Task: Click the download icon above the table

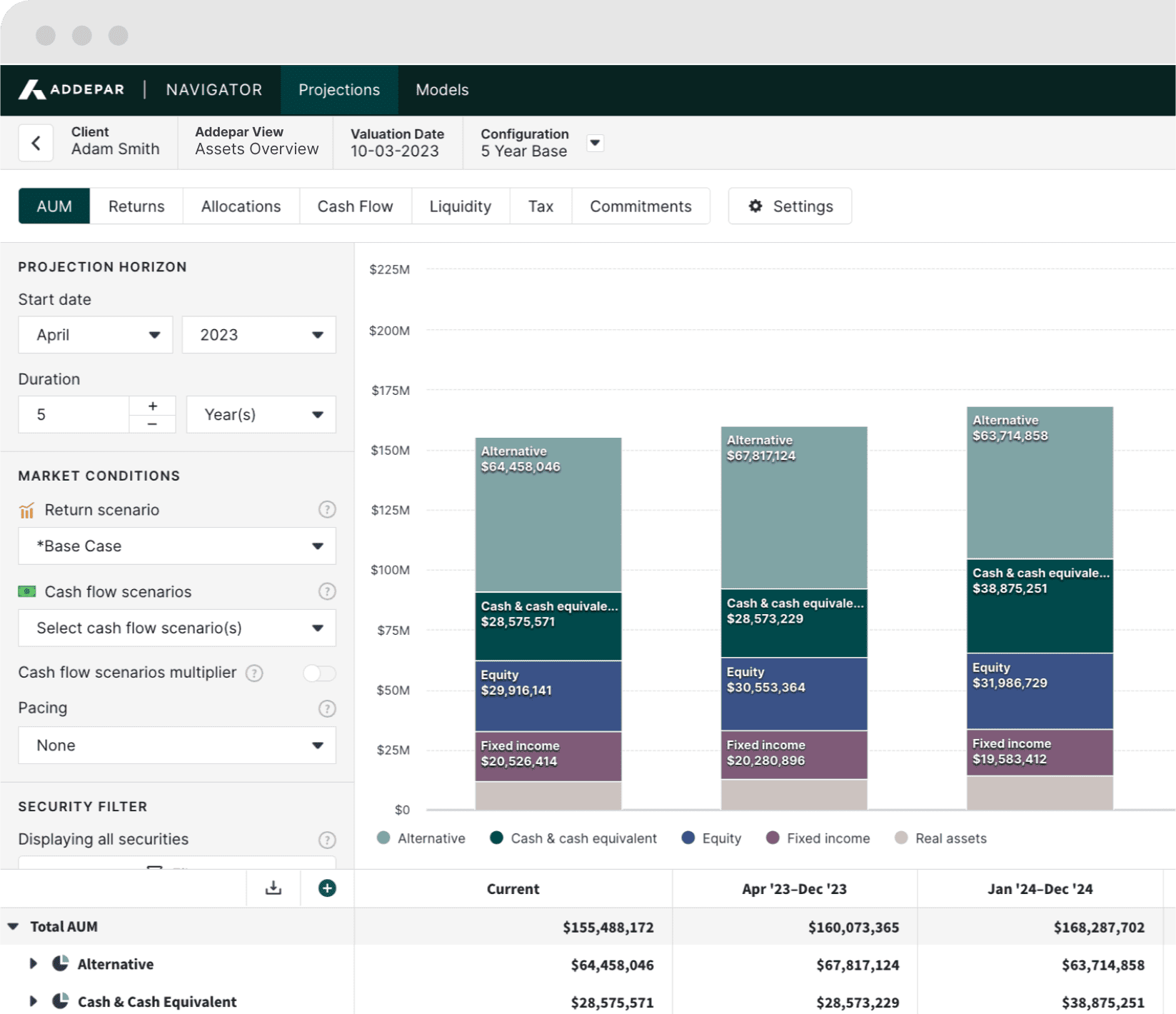Action: coord(273,888)
